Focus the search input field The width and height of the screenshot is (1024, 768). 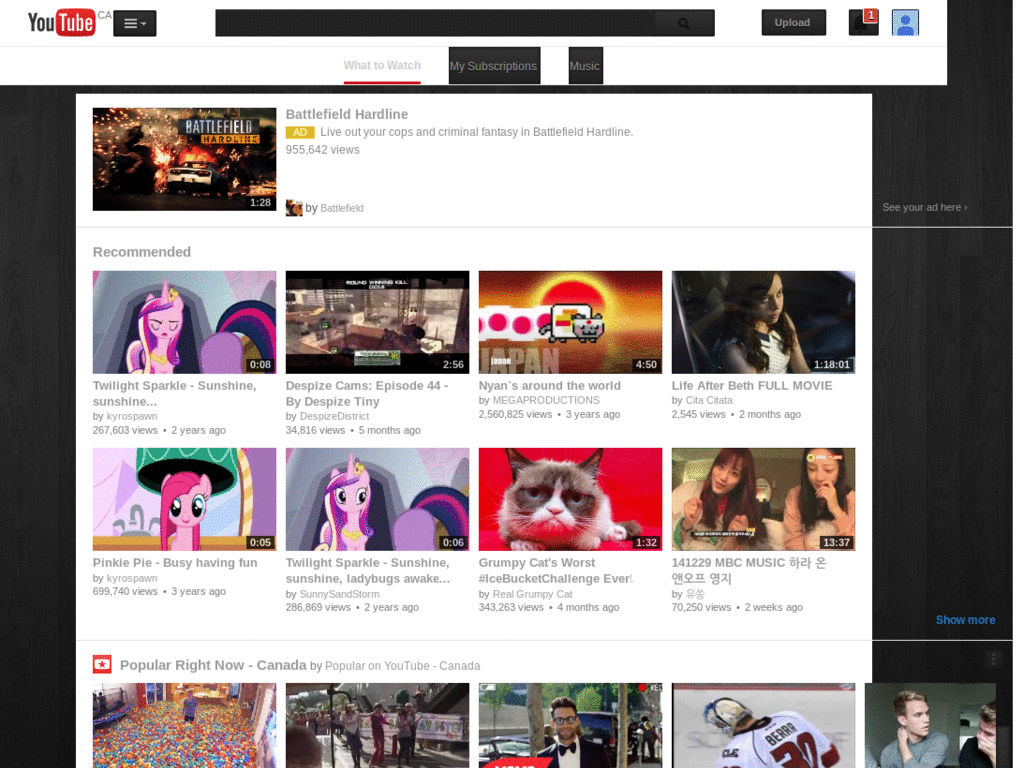[x=434, y=23]
